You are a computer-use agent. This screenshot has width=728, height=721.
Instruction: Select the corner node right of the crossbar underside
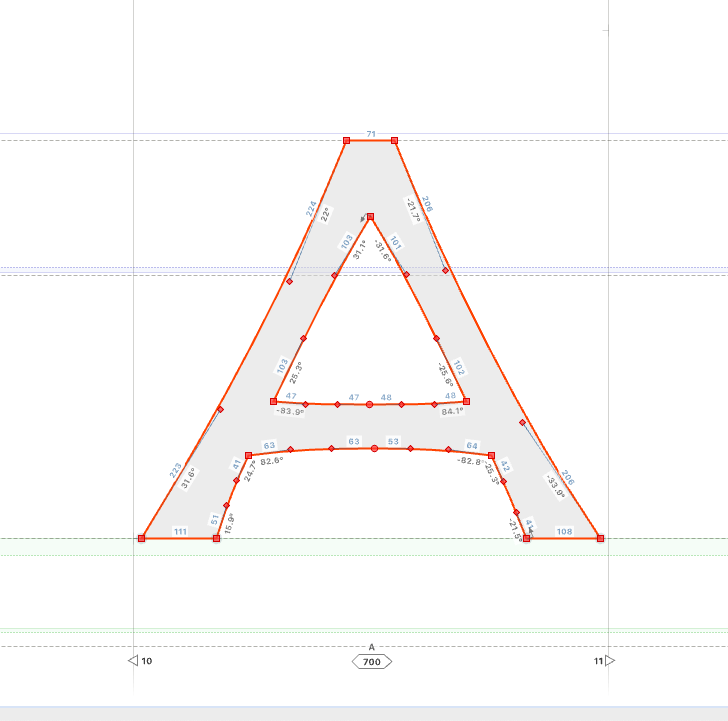[491, 455]
